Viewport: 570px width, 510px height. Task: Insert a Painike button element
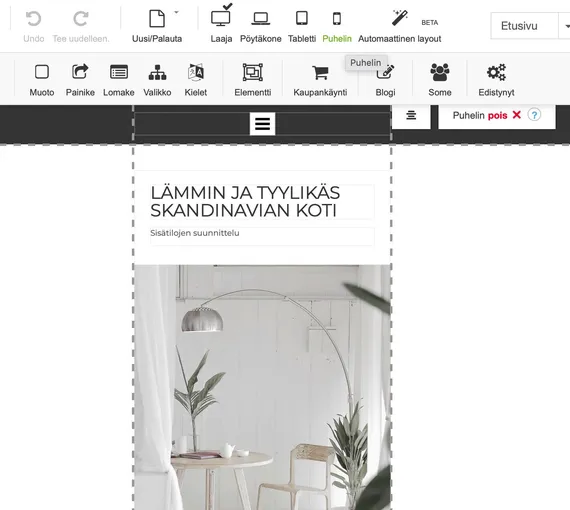80,72
